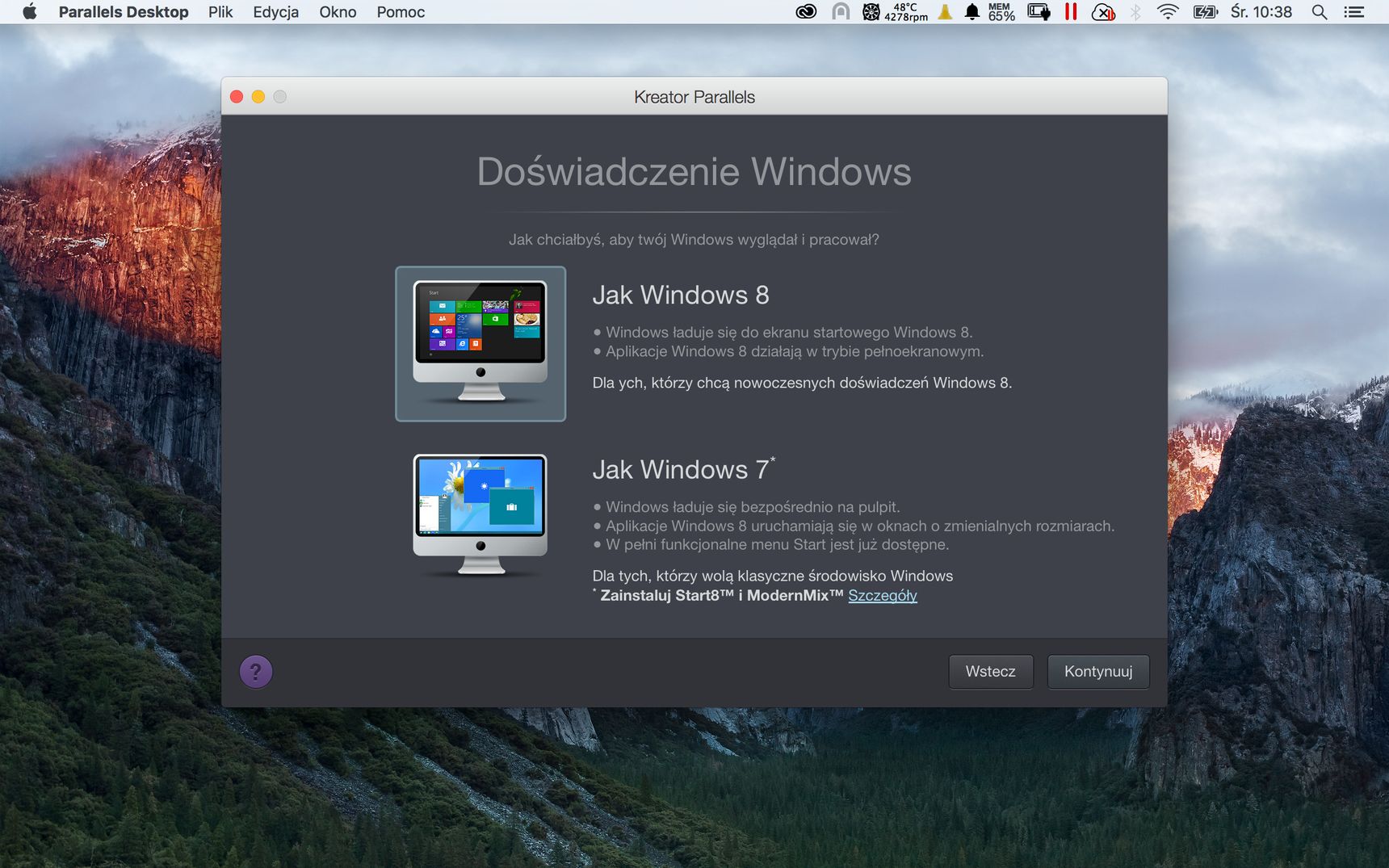This screenshot has height=868, width=1389.
Task: Open the Plik menu
Action: (x=220, y=12)
